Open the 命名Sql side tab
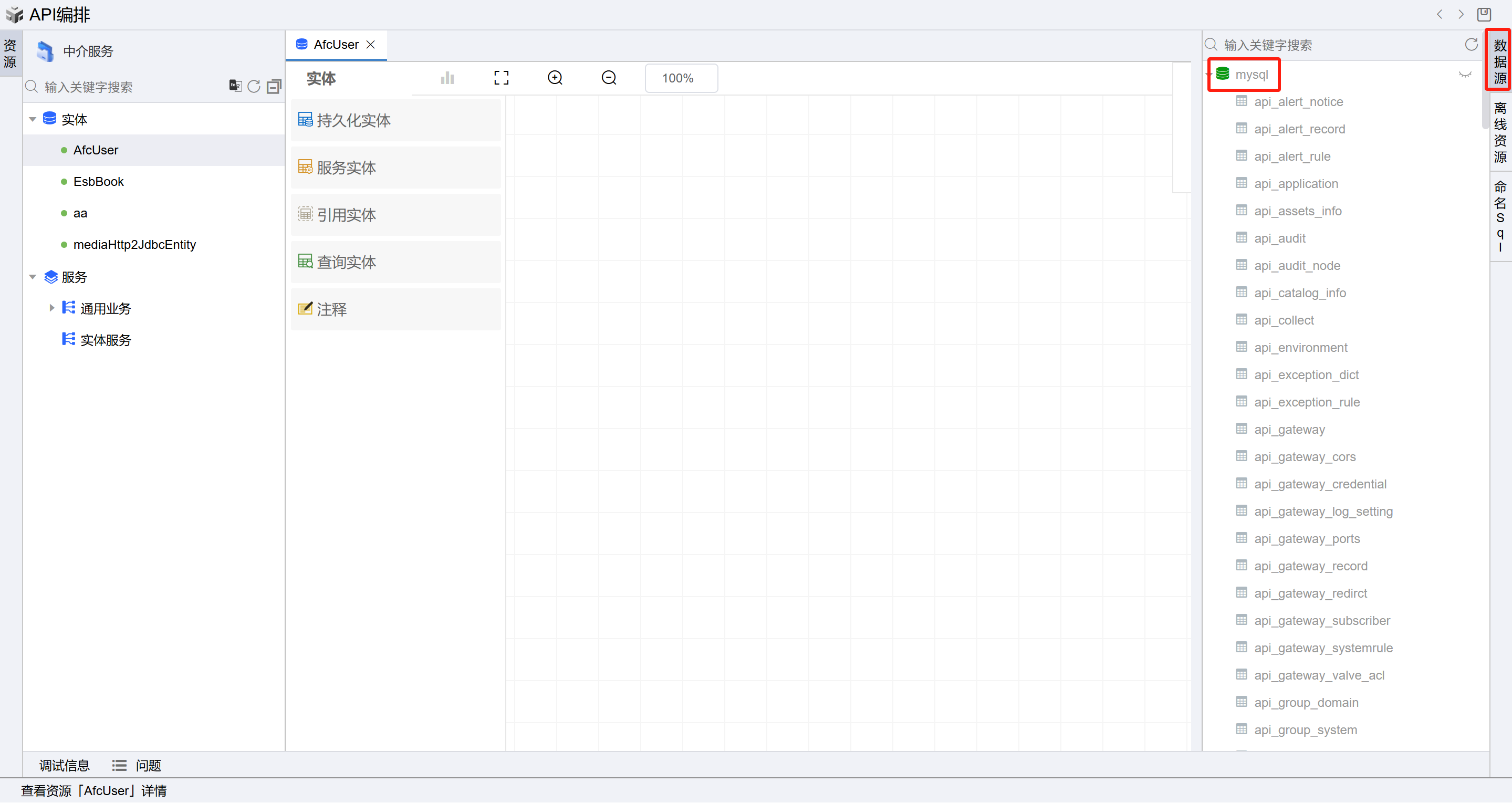 pos(1500,216)
